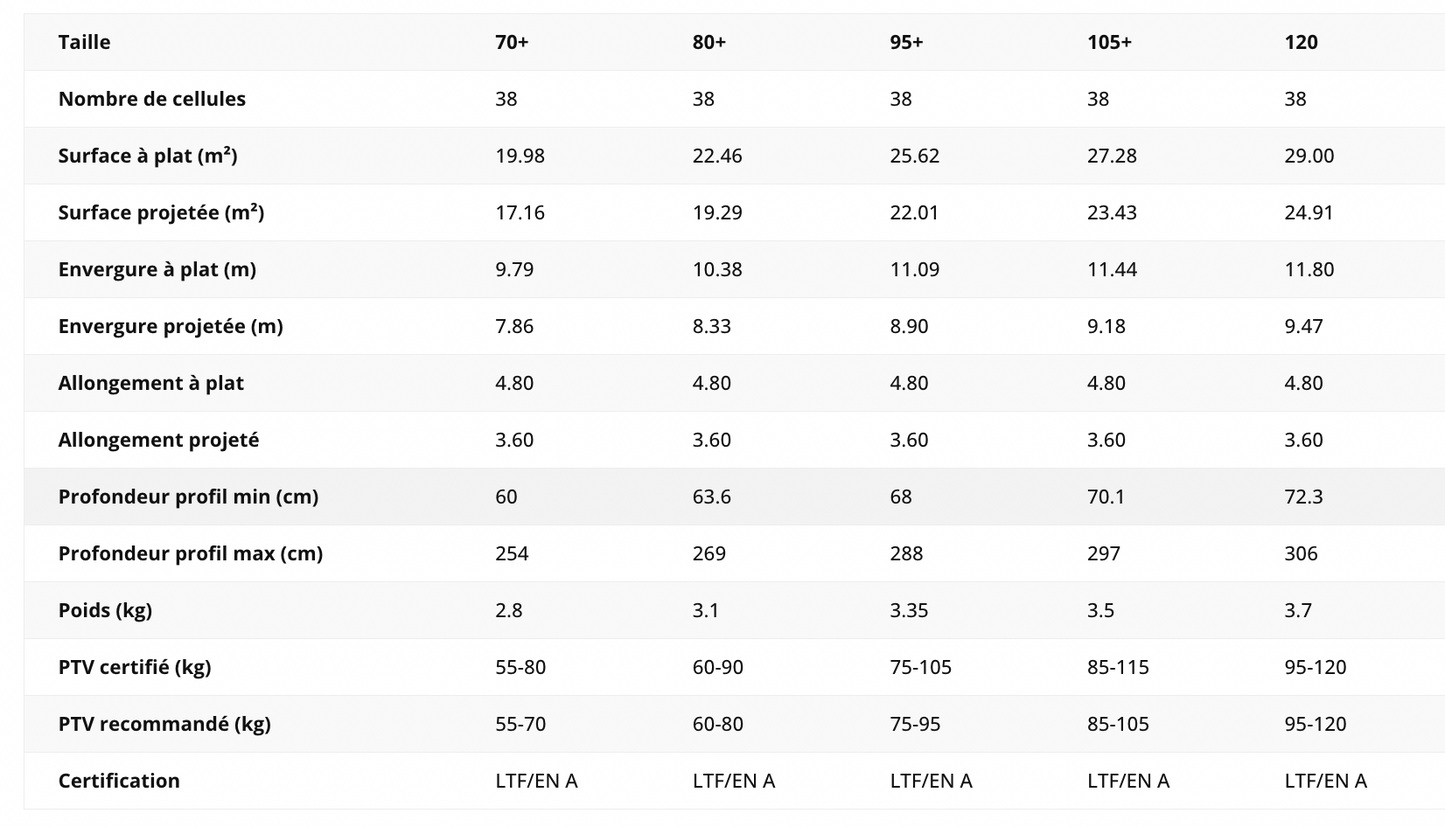
Task: Click the 'Allongement à plat' row label
Action: [x=151, y=383]
